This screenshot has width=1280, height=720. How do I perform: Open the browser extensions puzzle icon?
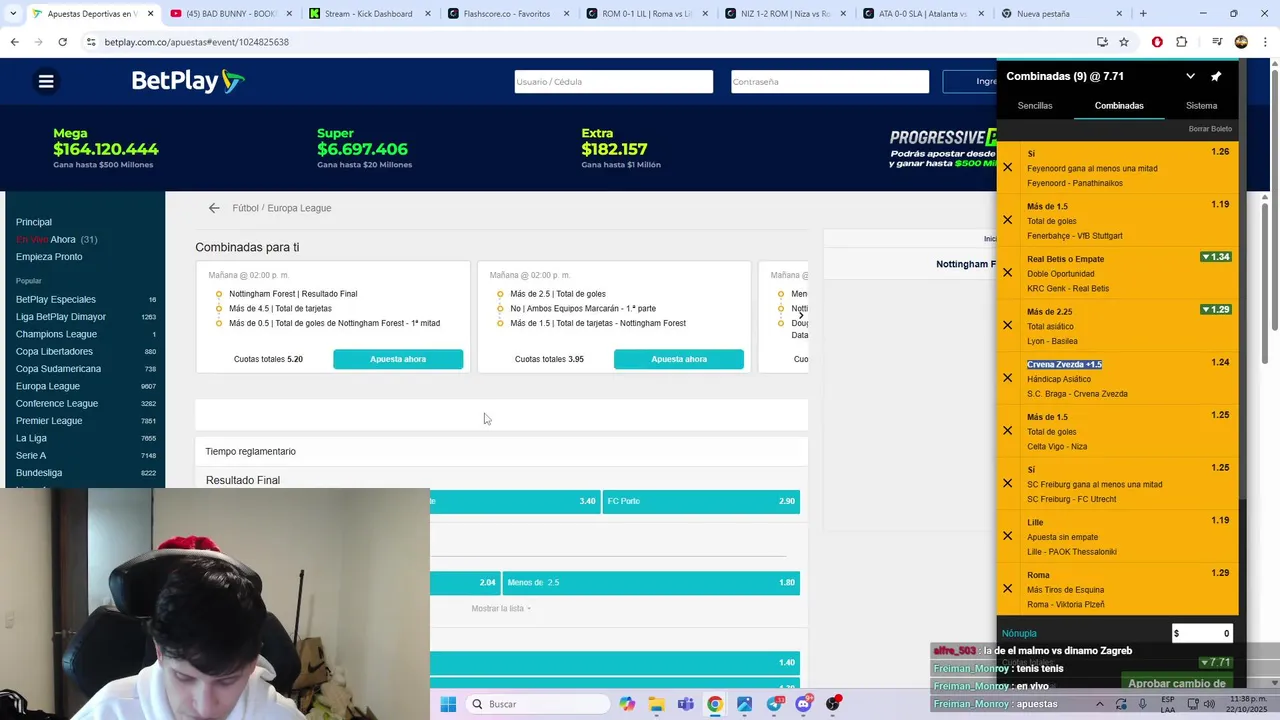tap(1181, 42)
